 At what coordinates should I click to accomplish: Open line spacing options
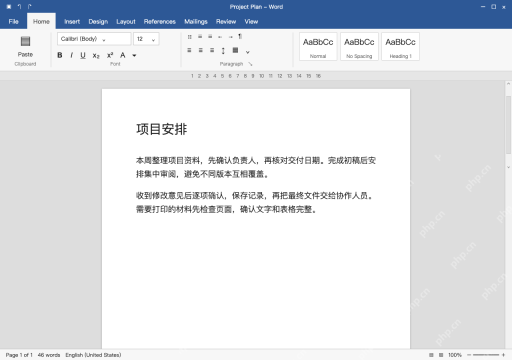pyautogui.click(x=223, y=51)
